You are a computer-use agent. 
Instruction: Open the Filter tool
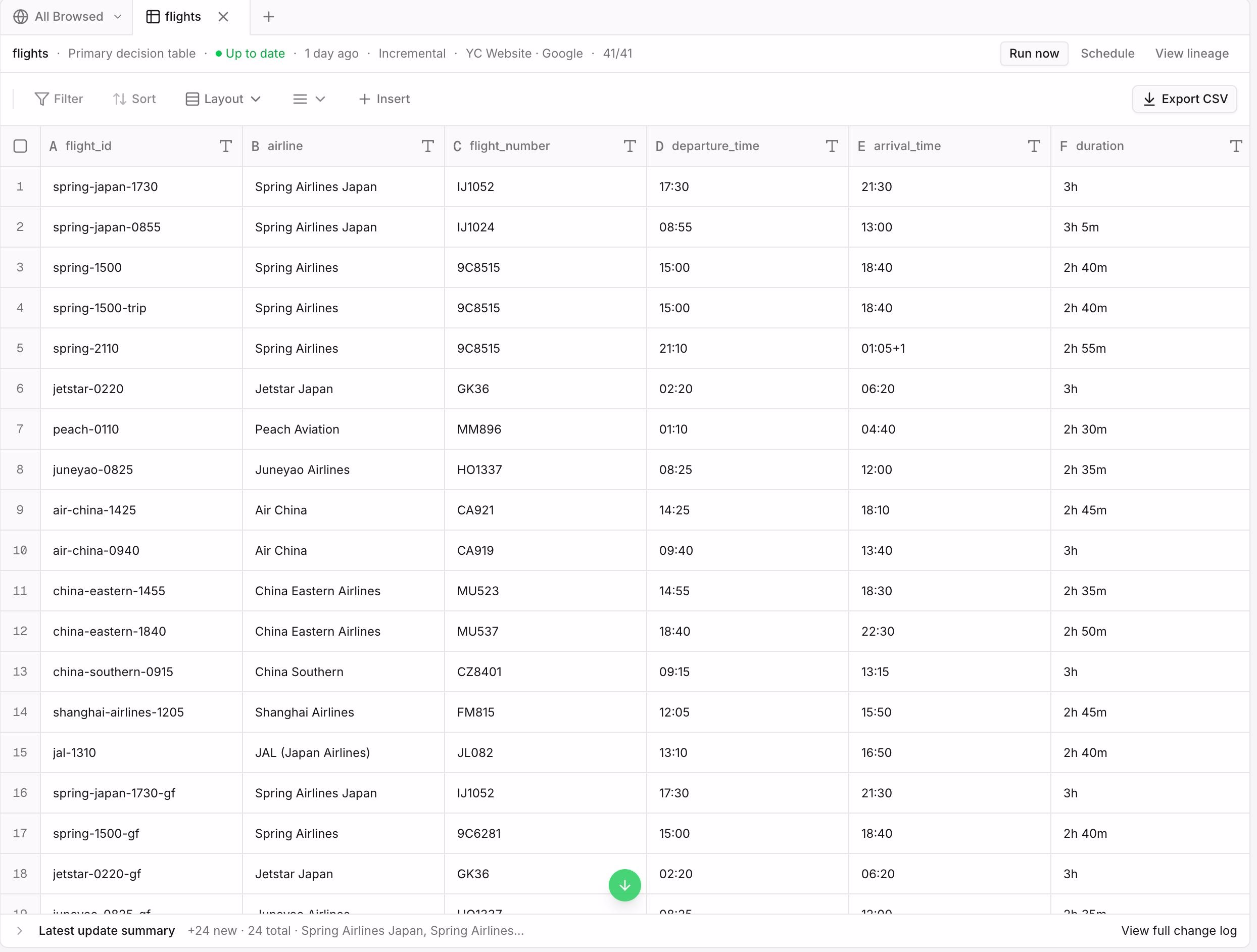coord(59,99)
